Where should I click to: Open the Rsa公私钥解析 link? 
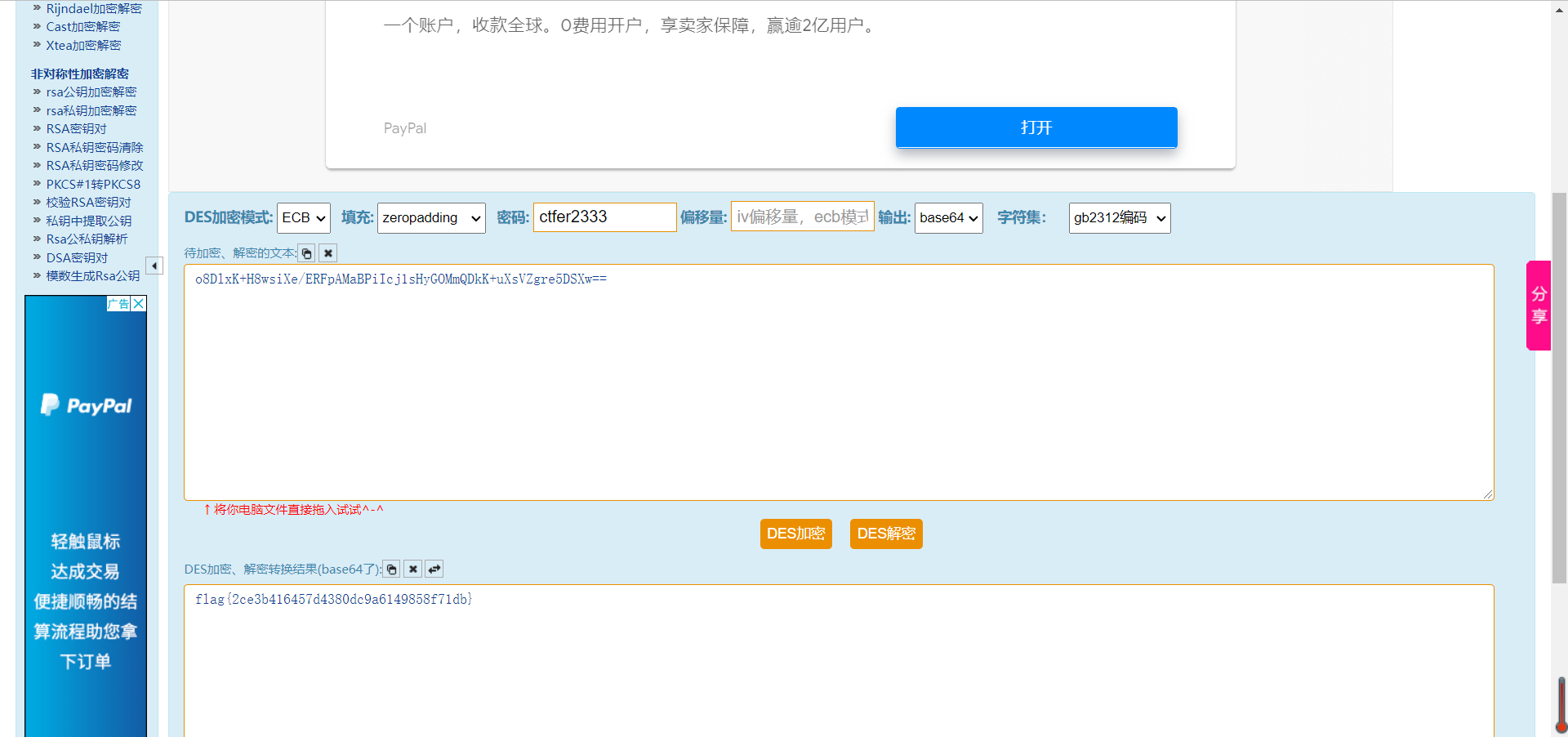(x=87, y=239)
